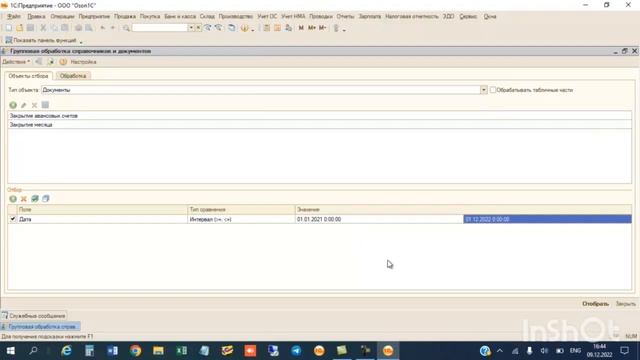Click the round help icon beside Настройка
Viewport: 640px width, 360px height.
pyautogui.click(x=63, y=62)
